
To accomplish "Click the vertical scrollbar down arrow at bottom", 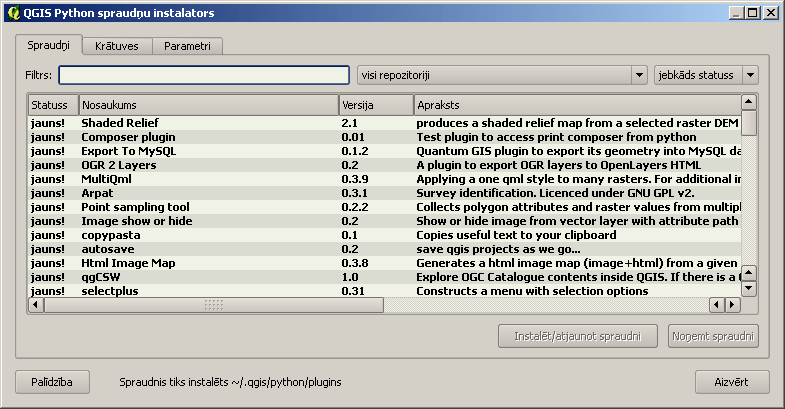I will tap(748, 288).
